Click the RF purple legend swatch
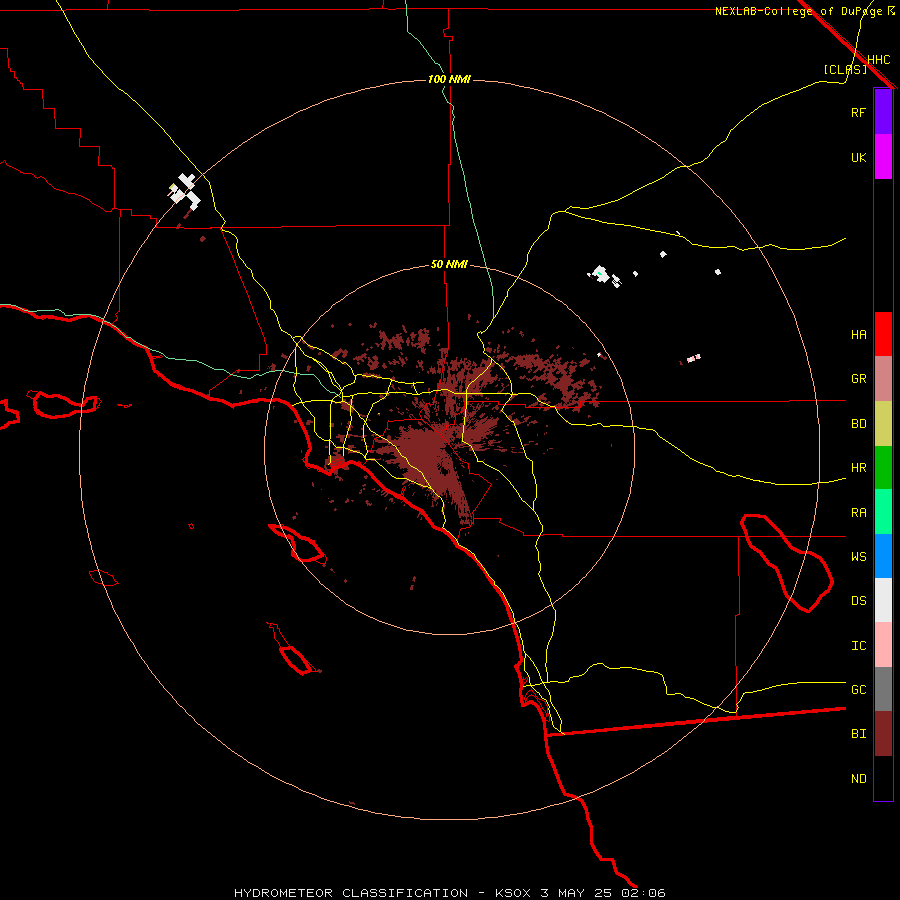Viewport: 900px width, 900px height. tap(883, 112)
